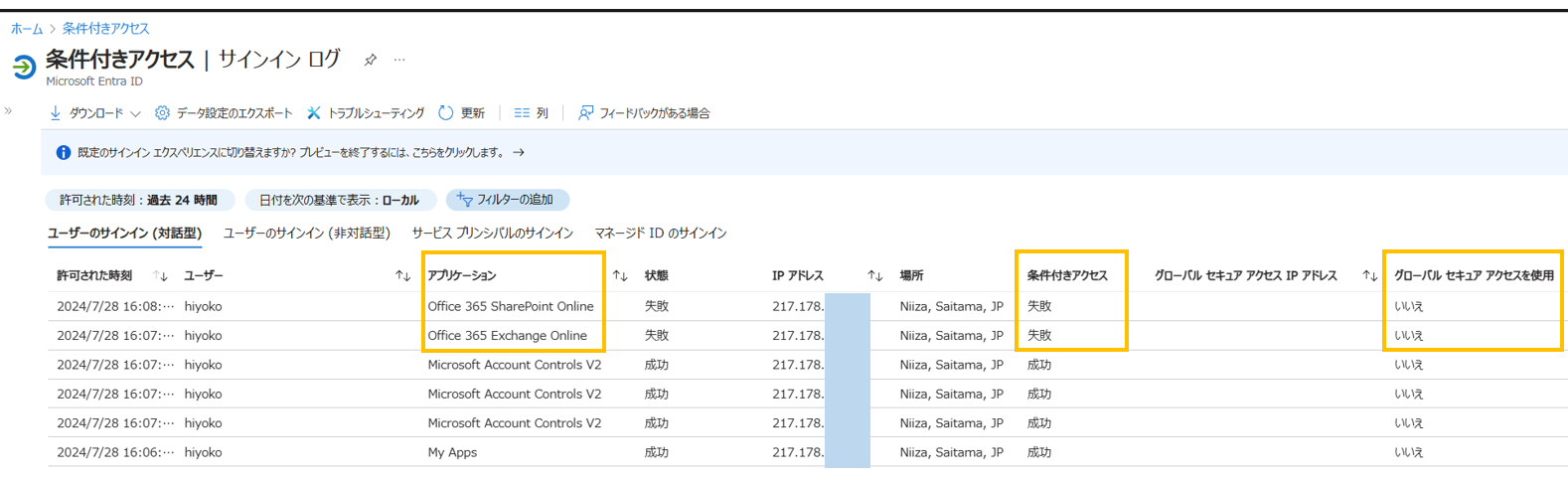
Task: Click 成功 status in My Apps row
Action: 656,452
